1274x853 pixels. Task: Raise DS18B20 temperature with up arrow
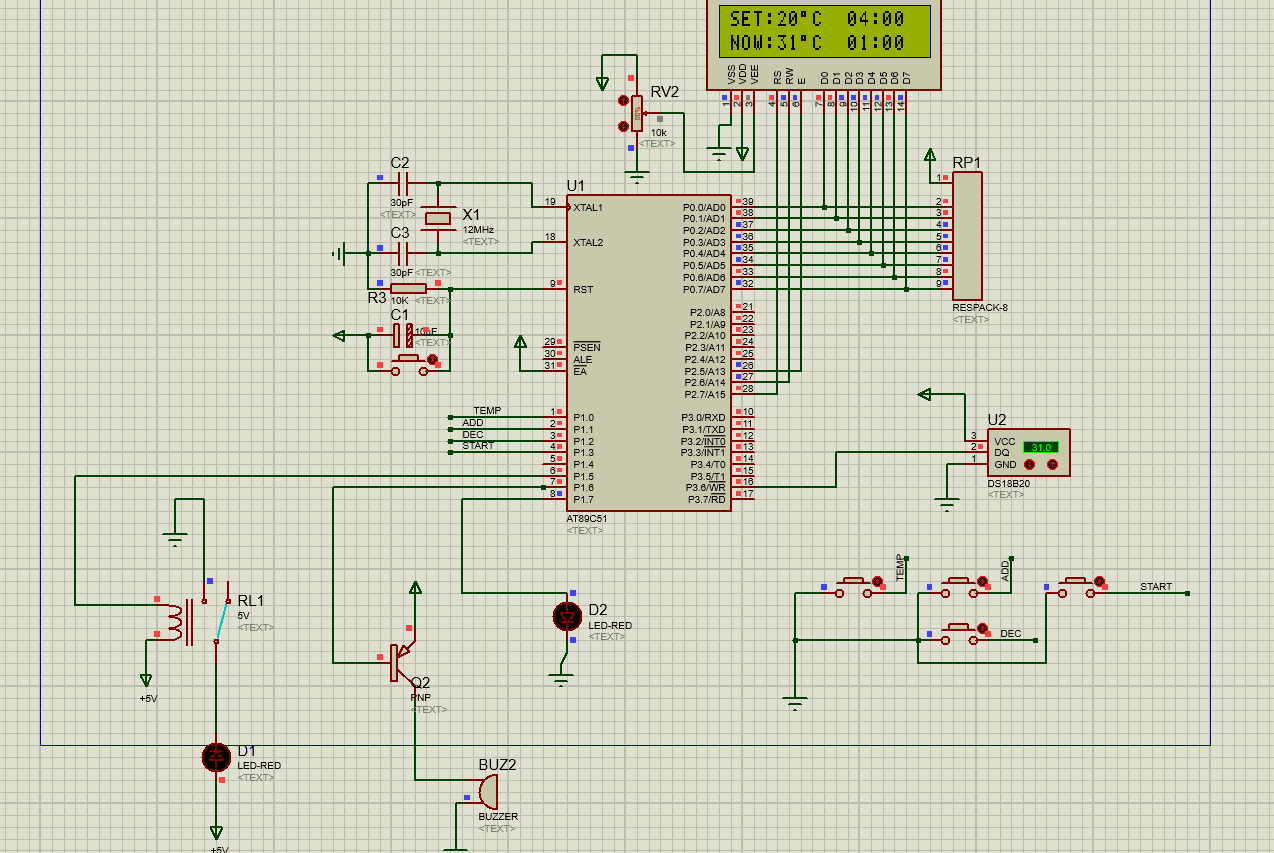[x=1052, y=465]
